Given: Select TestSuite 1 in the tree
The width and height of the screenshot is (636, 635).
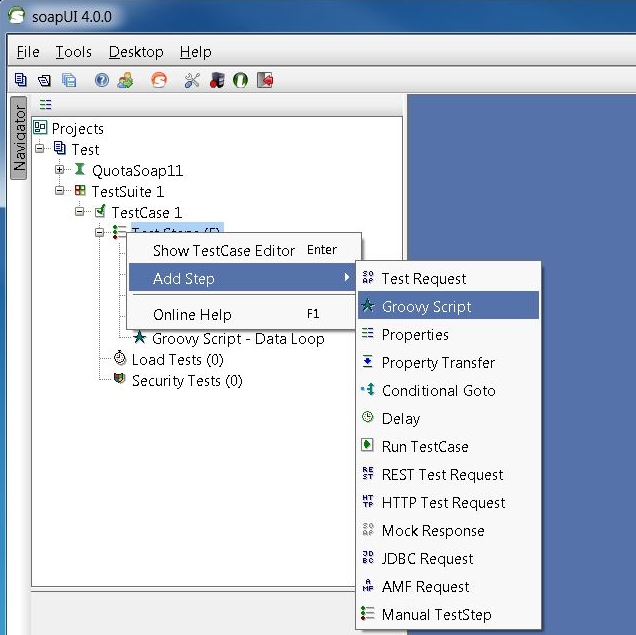Looking at the screenshot, I should (x=128, y=191).
